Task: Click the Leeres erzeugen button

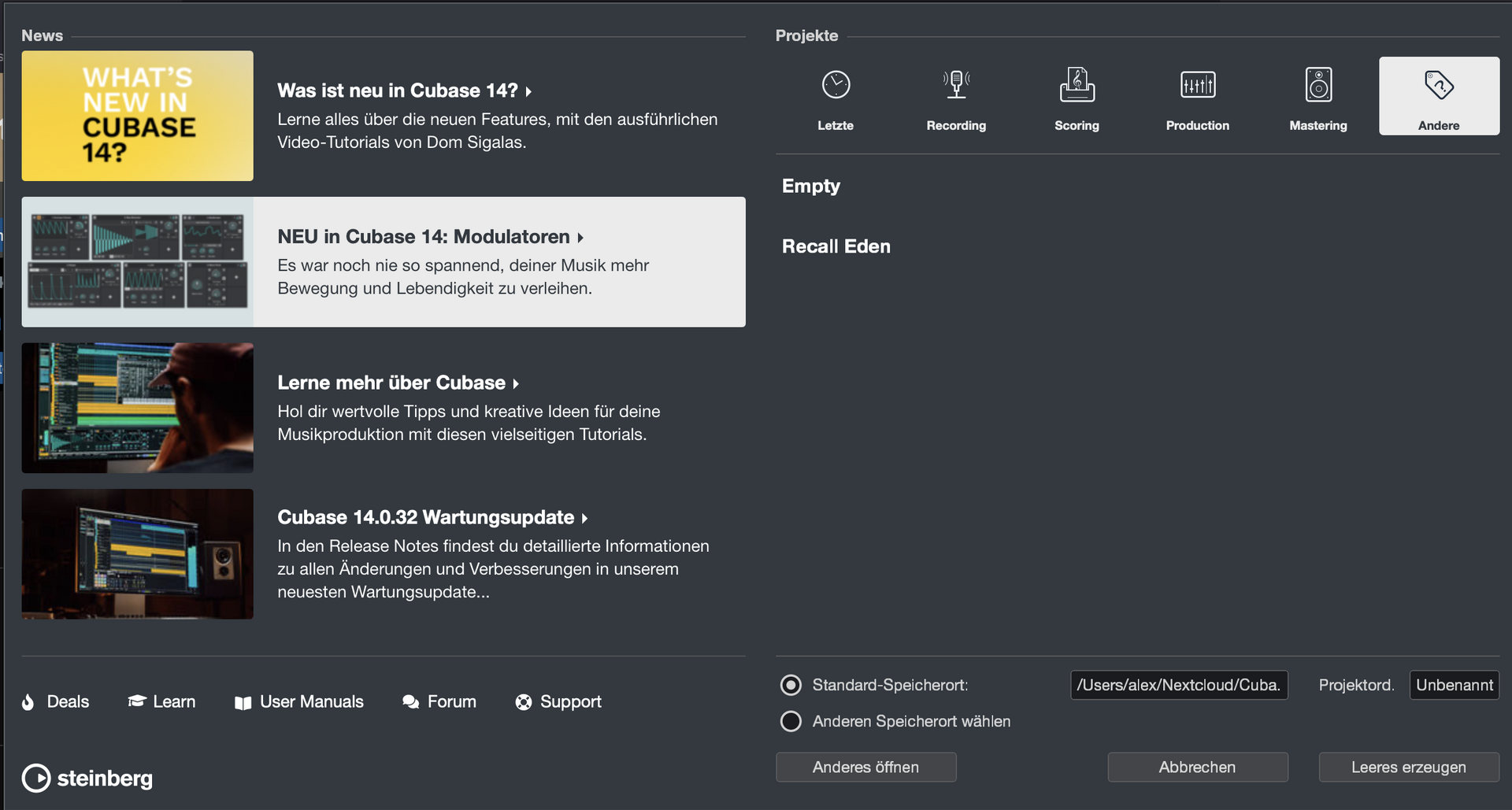Action: [1408, 767]
